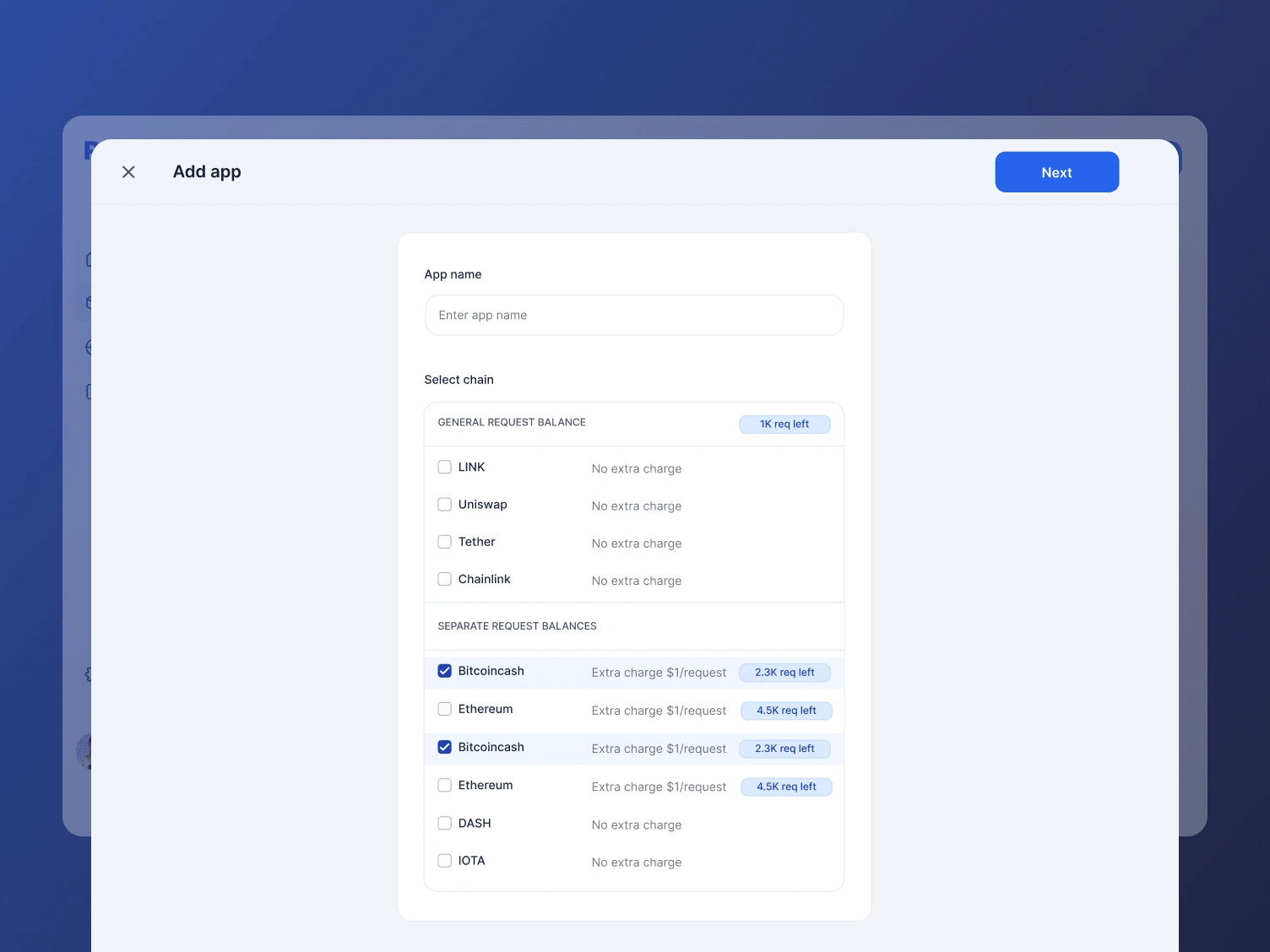Select the Tether checkbox
Viewport: 1270px width, 952px height.
[x=444, y=542]
